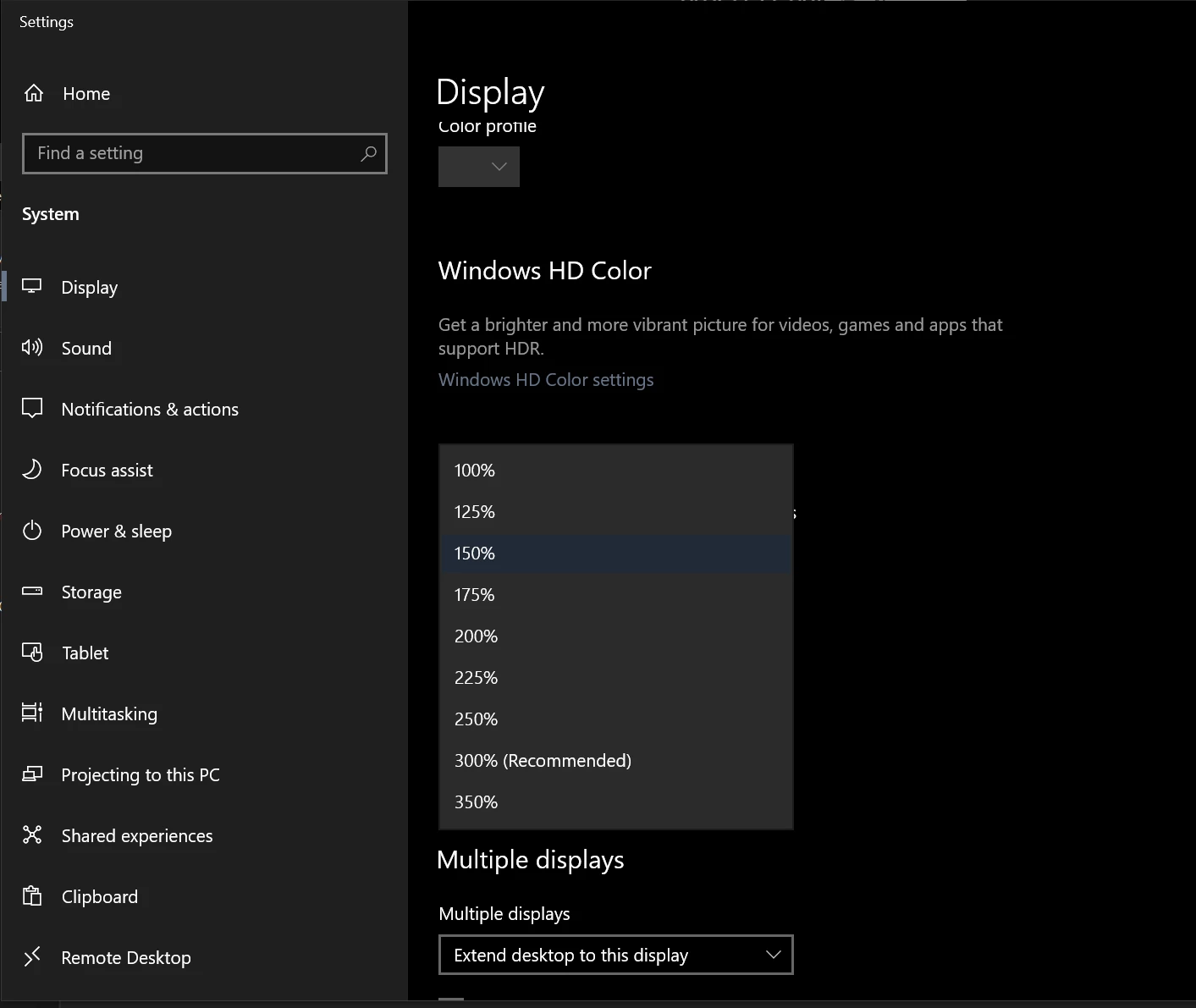
Task: Select 350% scaling option
Action: 616,802
